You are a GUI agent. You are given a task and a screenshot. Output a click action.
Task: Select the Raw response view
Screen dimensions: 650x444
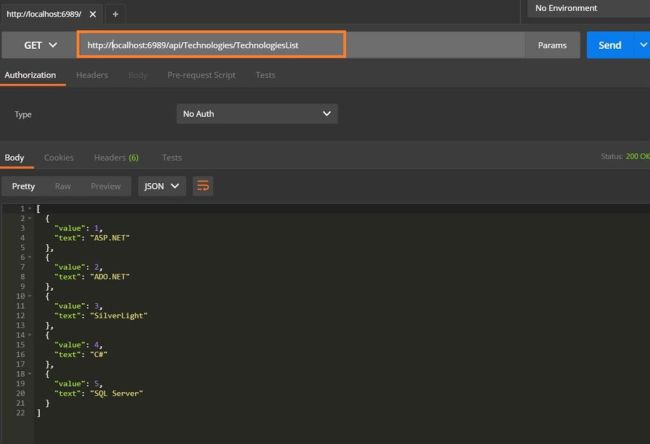point(63,187)
